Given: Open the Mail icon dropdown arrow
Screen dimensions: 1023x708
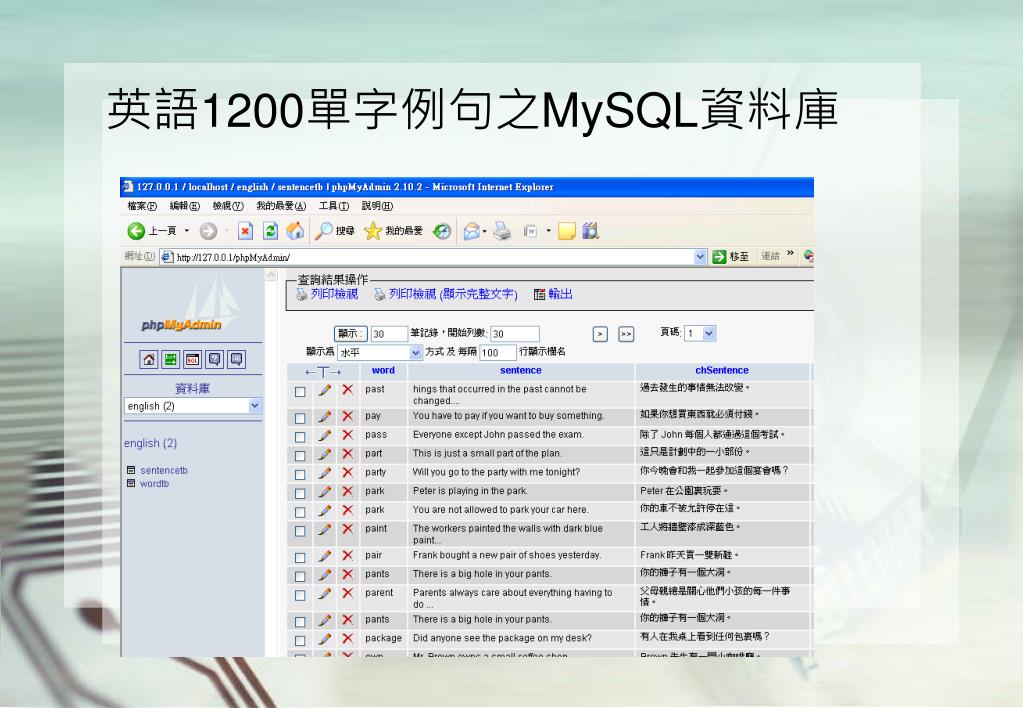Looking at the screenshot, I should 484,232.
